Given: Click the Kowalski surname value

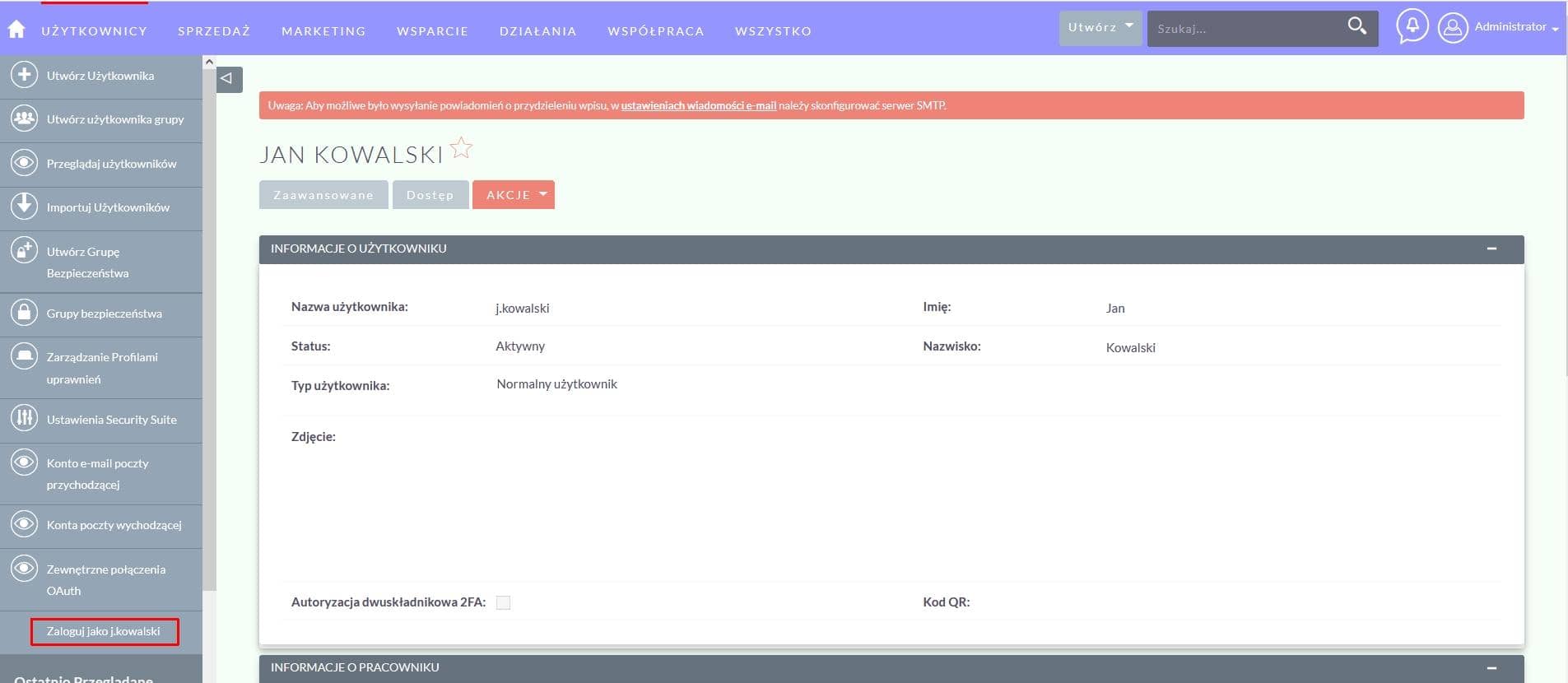Looking at the screenshot, I should [x=1131, y=348].
